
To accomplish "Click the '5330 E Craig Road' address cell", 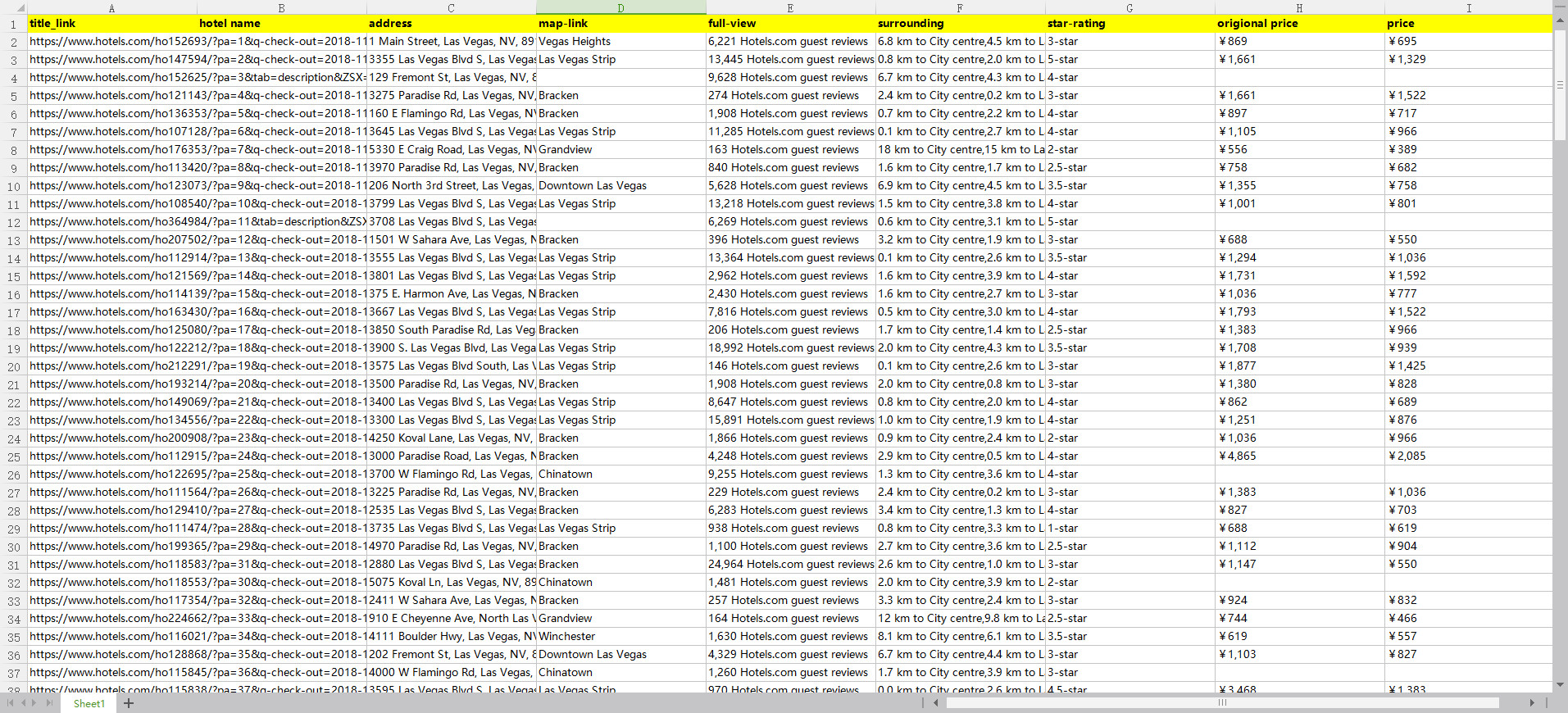I will click(451, 150).
